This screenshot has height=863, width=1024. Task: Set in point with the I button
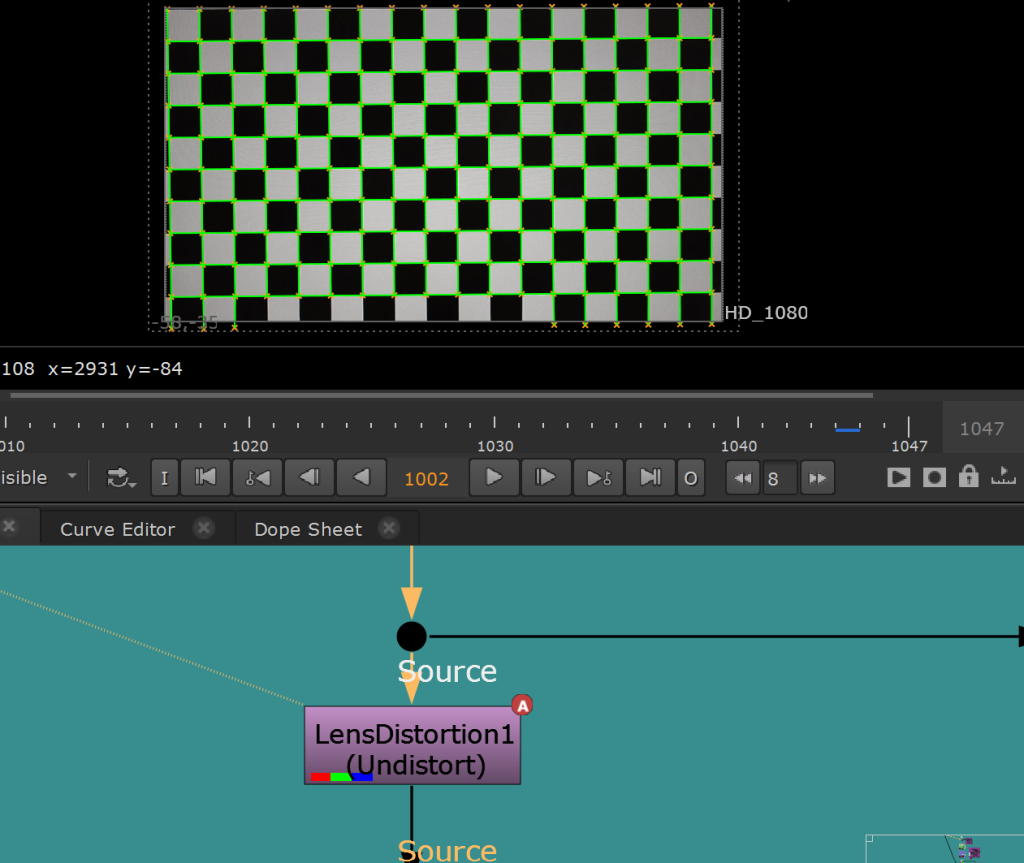[x=165, y=478]
